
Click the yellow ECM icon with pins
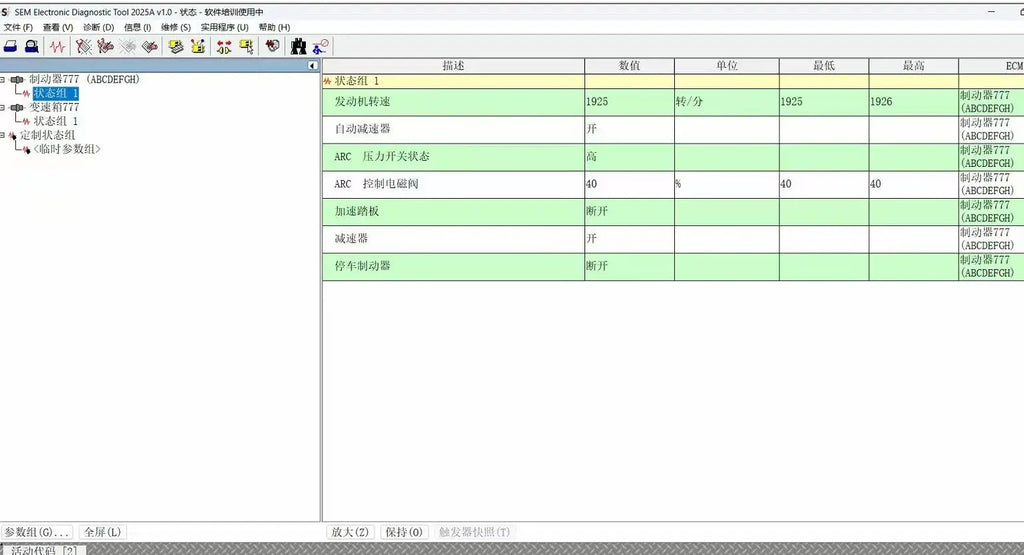click(198, 46)
